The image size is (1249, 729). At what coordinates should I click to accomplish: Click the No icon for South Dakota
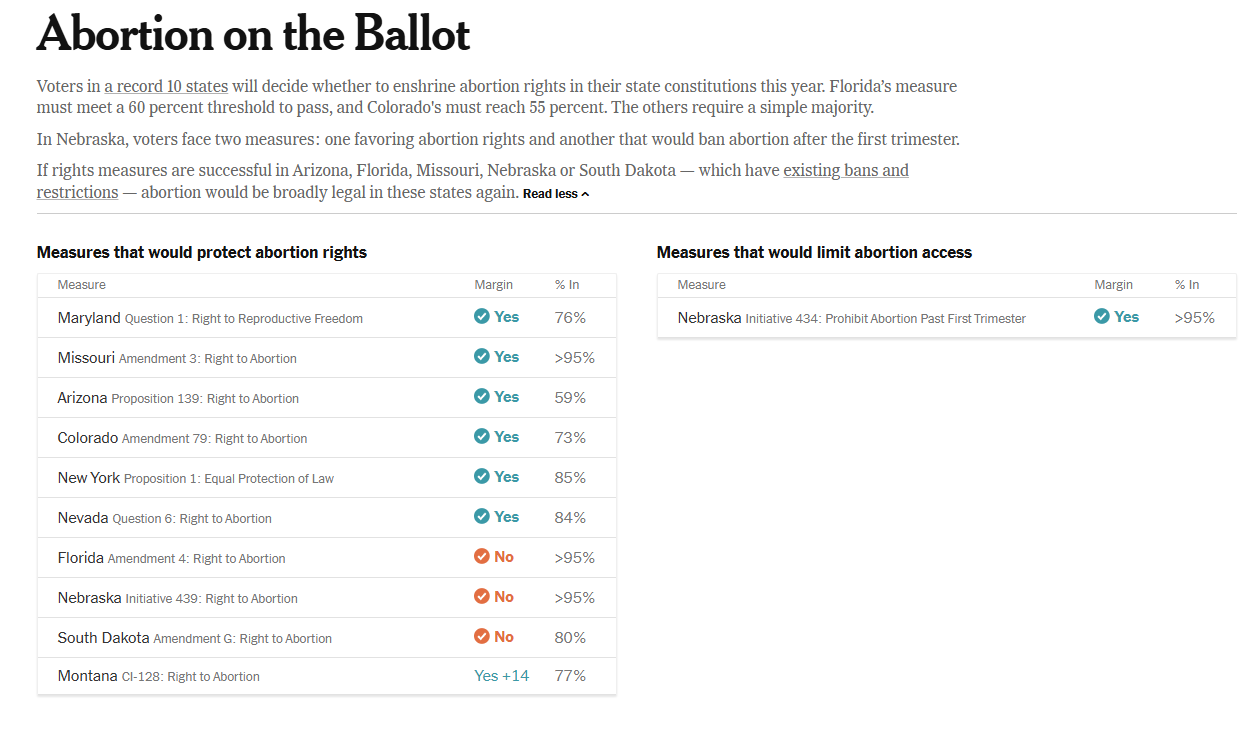pos(481,637)
